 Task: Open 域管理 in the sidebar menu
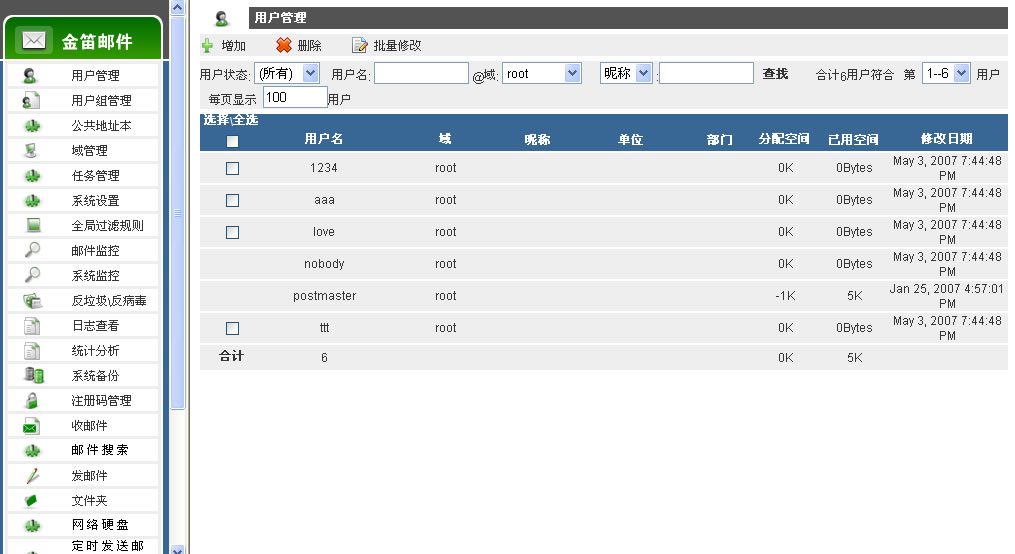89,151
